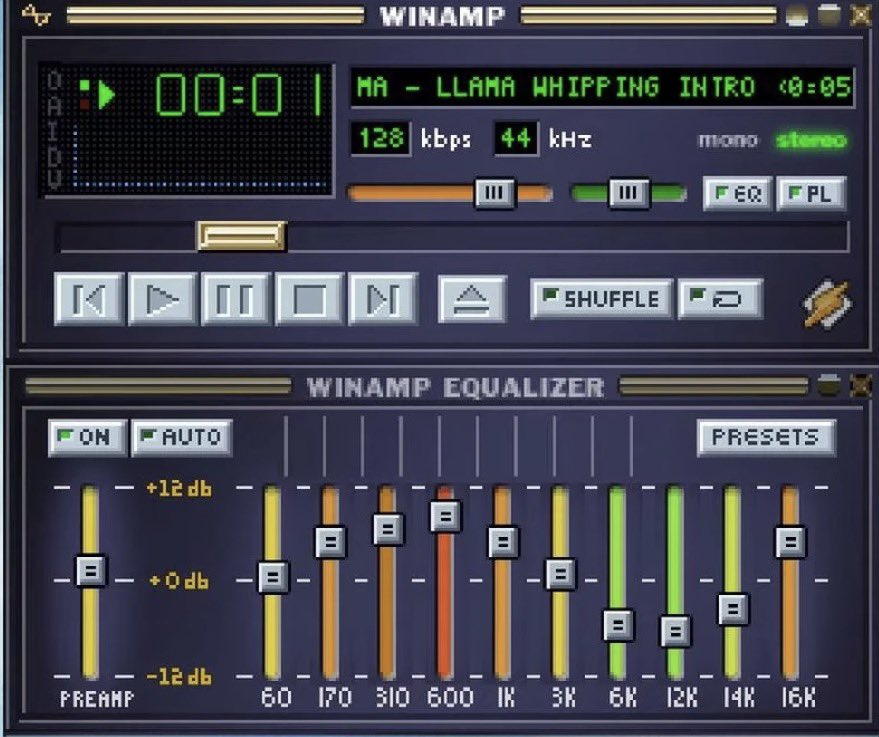Click the +0 db label
The width and height of the screenshot is (879, 737).
pos(179,581)
